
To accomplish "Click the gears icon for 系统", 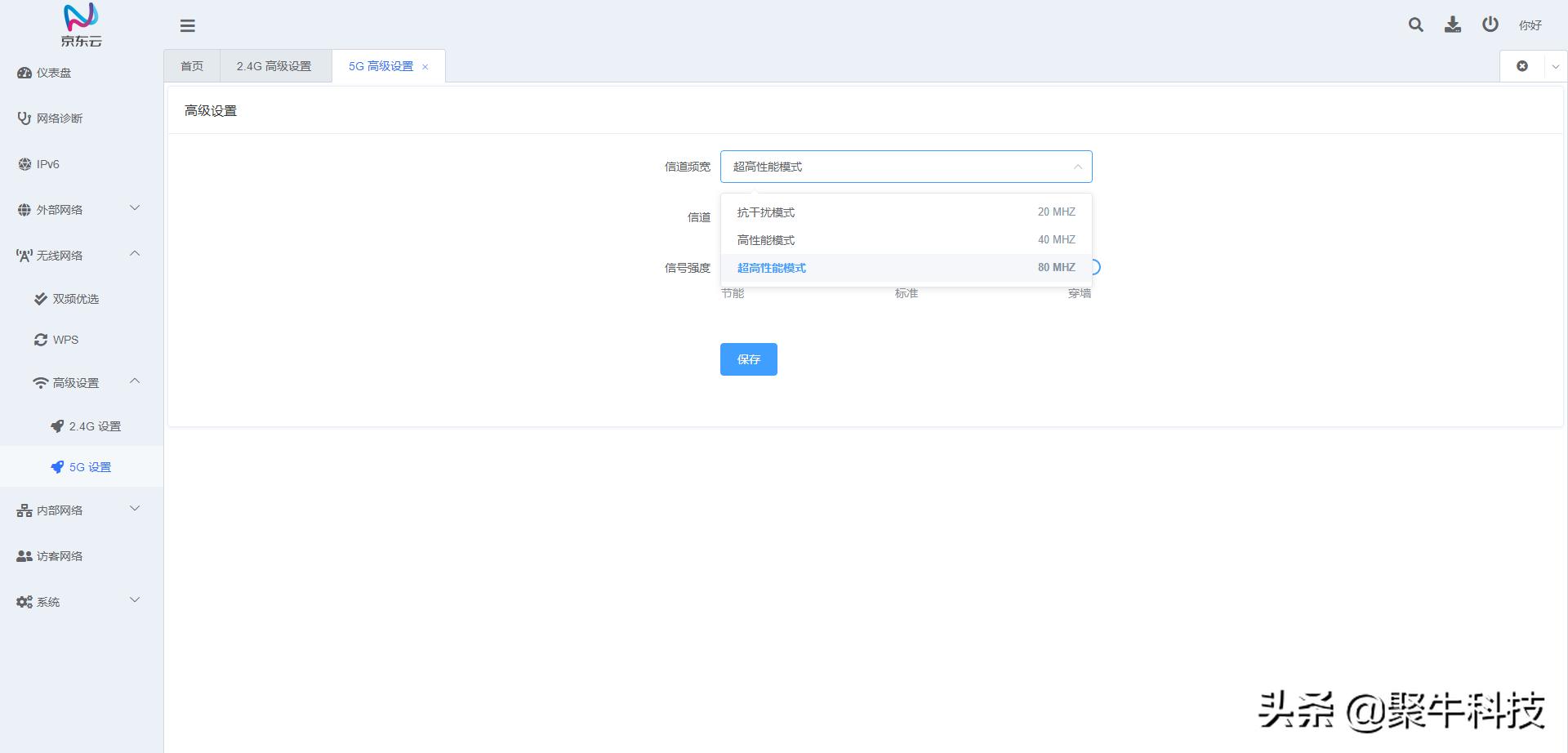I will coord(24,602).
